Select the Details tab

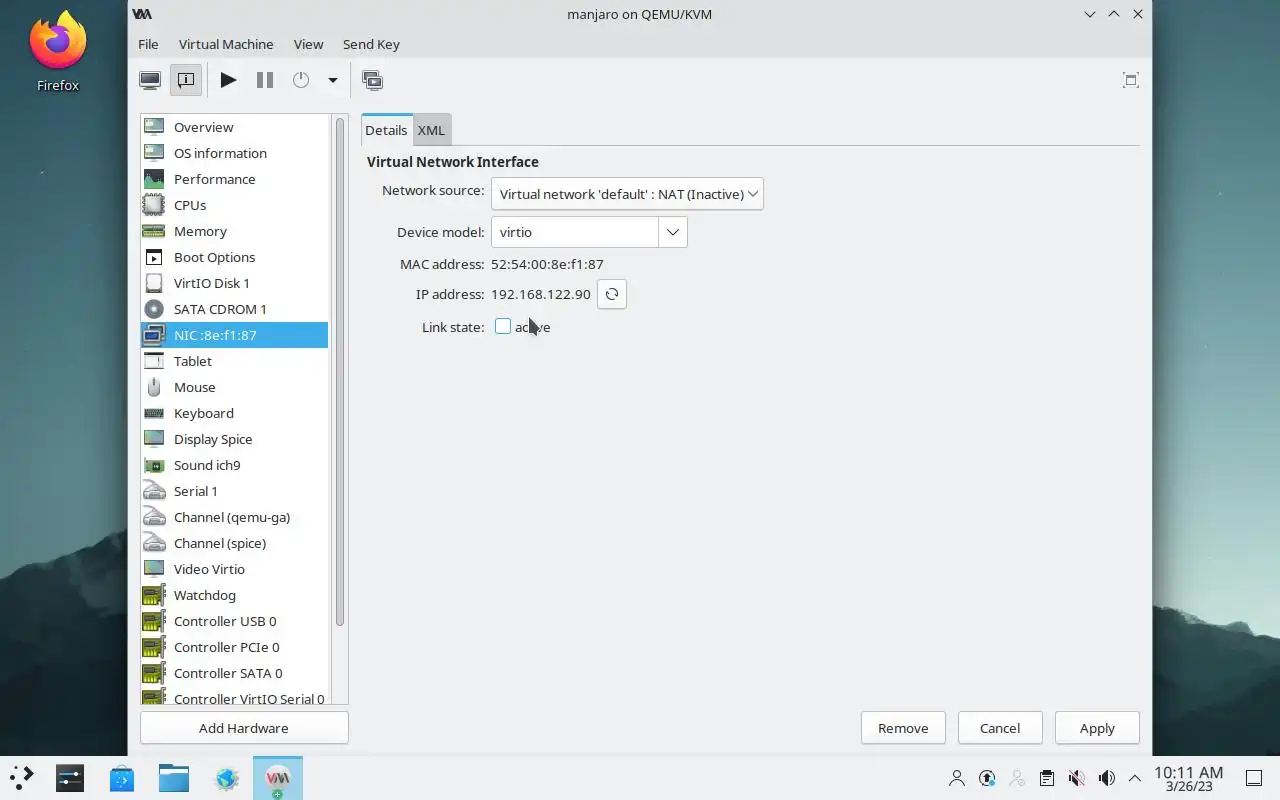click(x=386, y=130)
